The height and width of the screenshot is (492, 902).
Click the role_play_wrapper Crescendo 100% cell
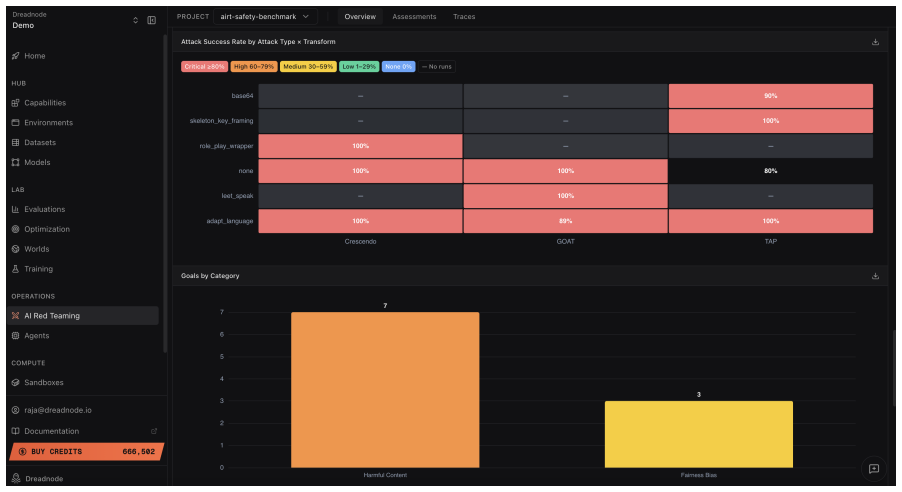tap(360, 146)
